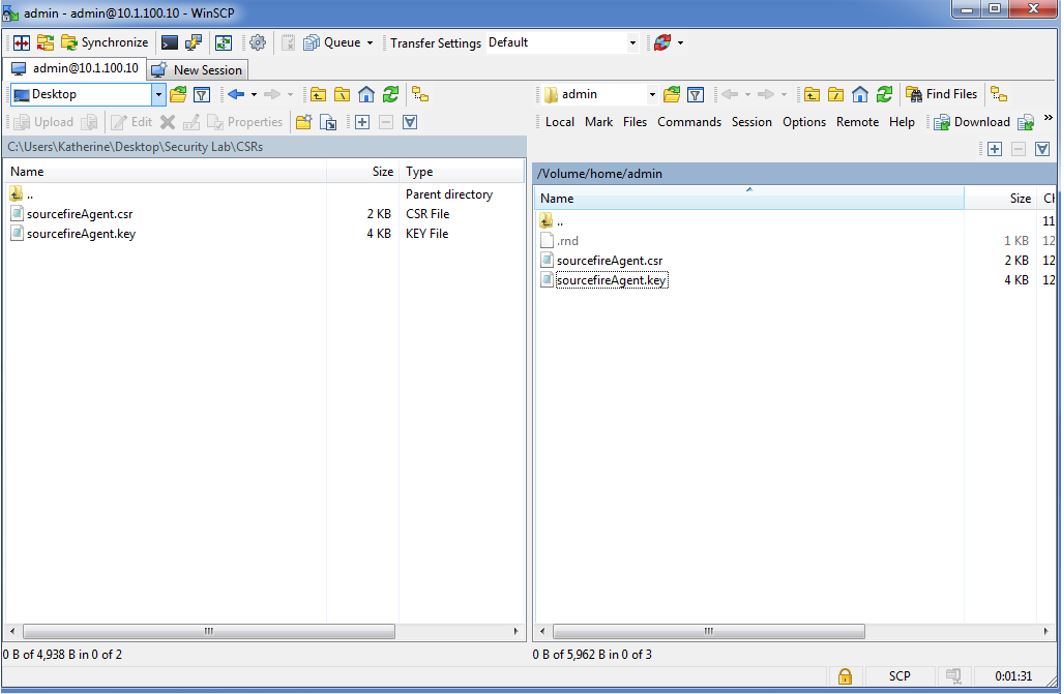This screenshot has height=694, width=1064.
Task: Click the Find Files button
Action: 942,94
